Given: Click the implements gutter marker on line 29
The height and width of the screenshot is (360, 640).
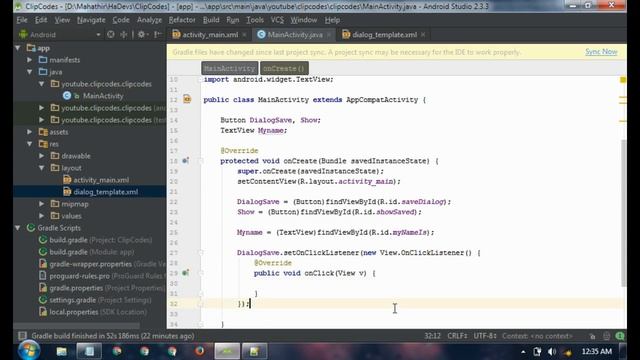Looking at the screenshot, I should tap(185, 273).
